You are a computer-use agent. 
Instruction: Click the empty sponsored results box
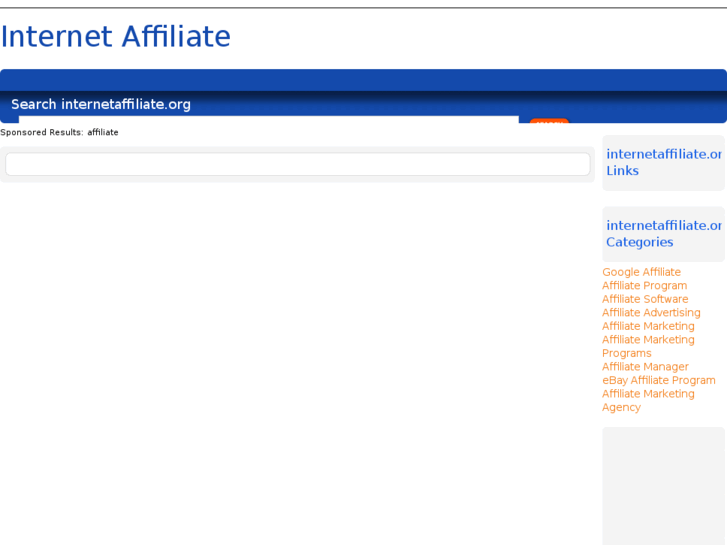[298, 164]
